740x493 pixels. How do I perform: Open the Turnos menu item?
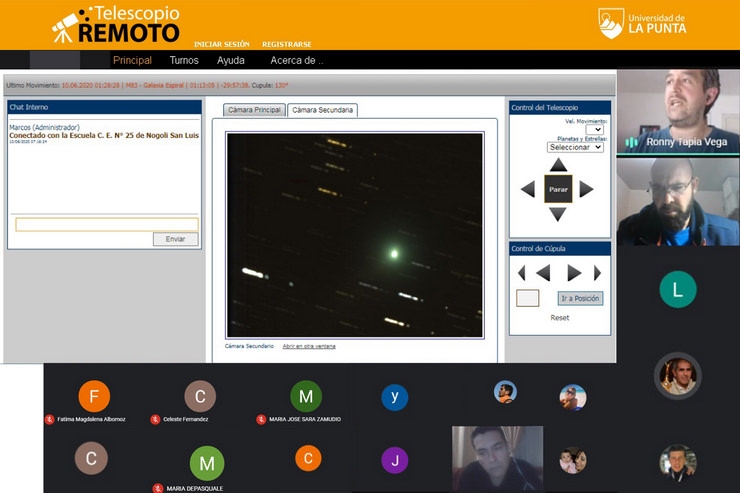coord(184,60)
